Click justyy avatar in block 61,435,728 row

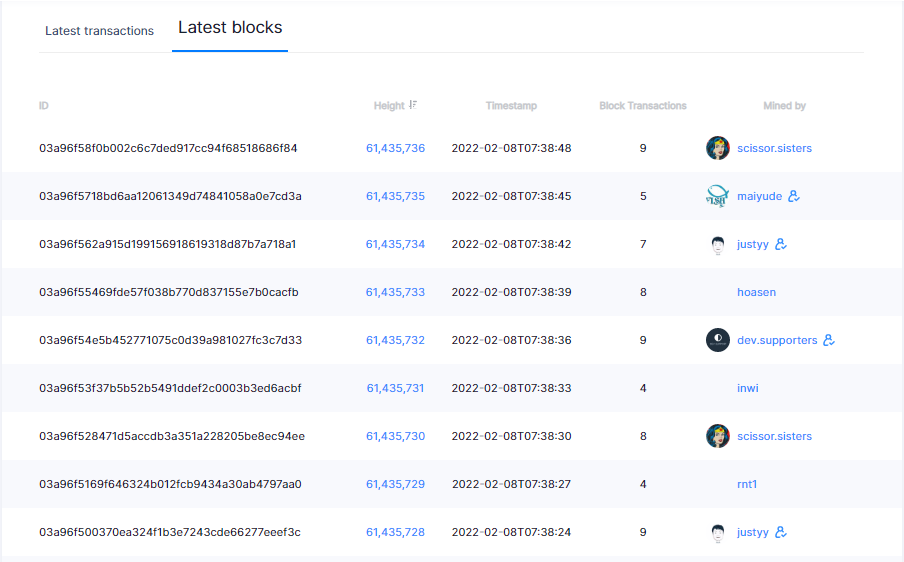(x=718, y=533)
